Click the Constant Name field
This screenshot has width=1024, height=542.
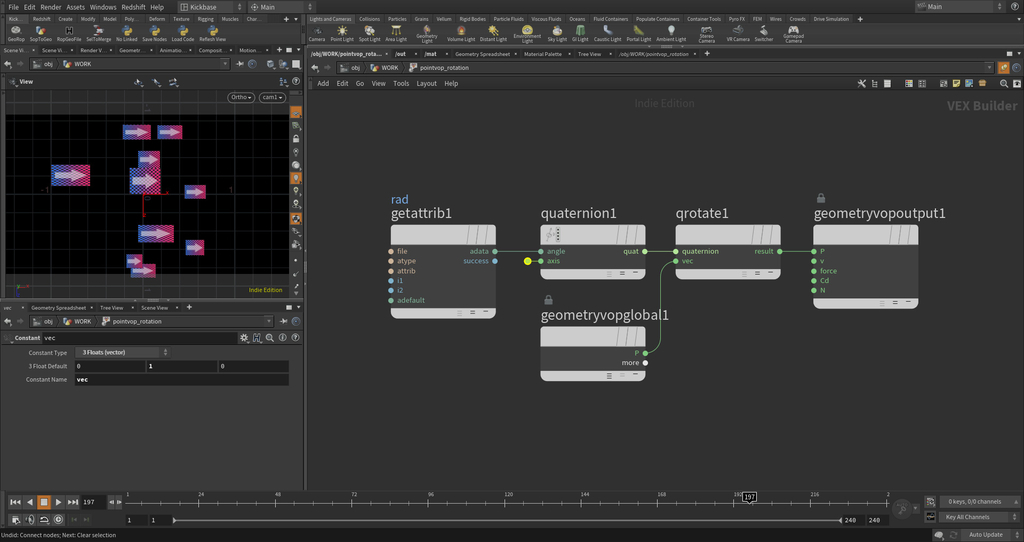[182, 379]
